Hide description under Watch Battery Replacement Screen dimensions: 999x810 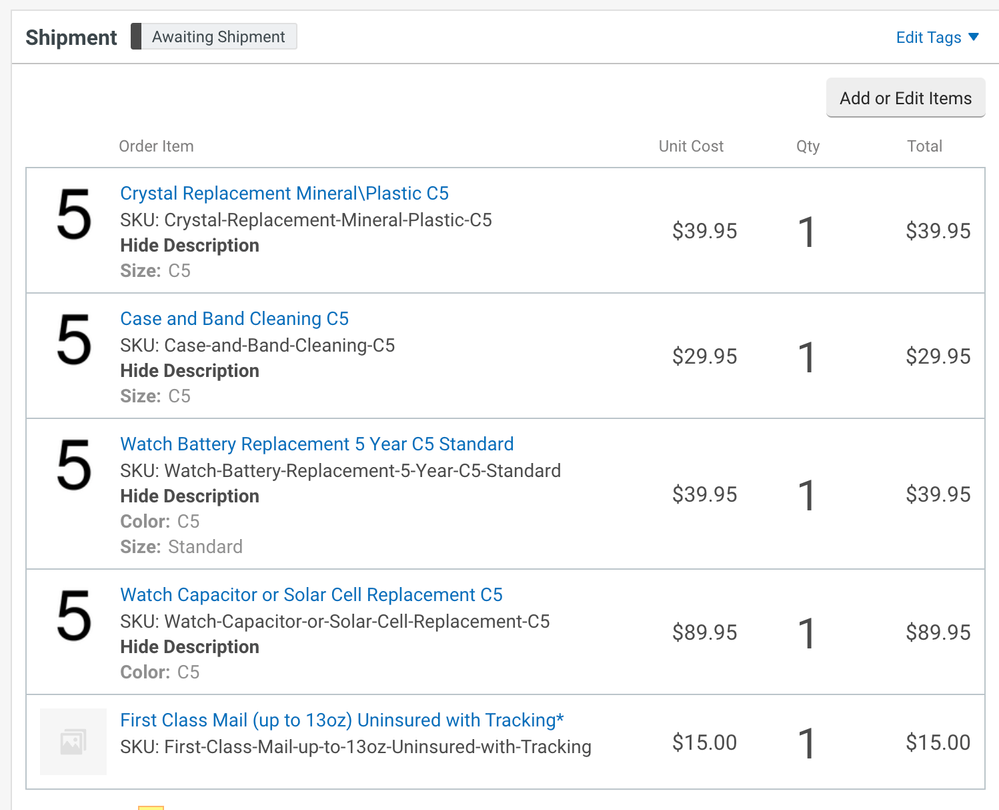pyautogui.click(x=189, y=496)
